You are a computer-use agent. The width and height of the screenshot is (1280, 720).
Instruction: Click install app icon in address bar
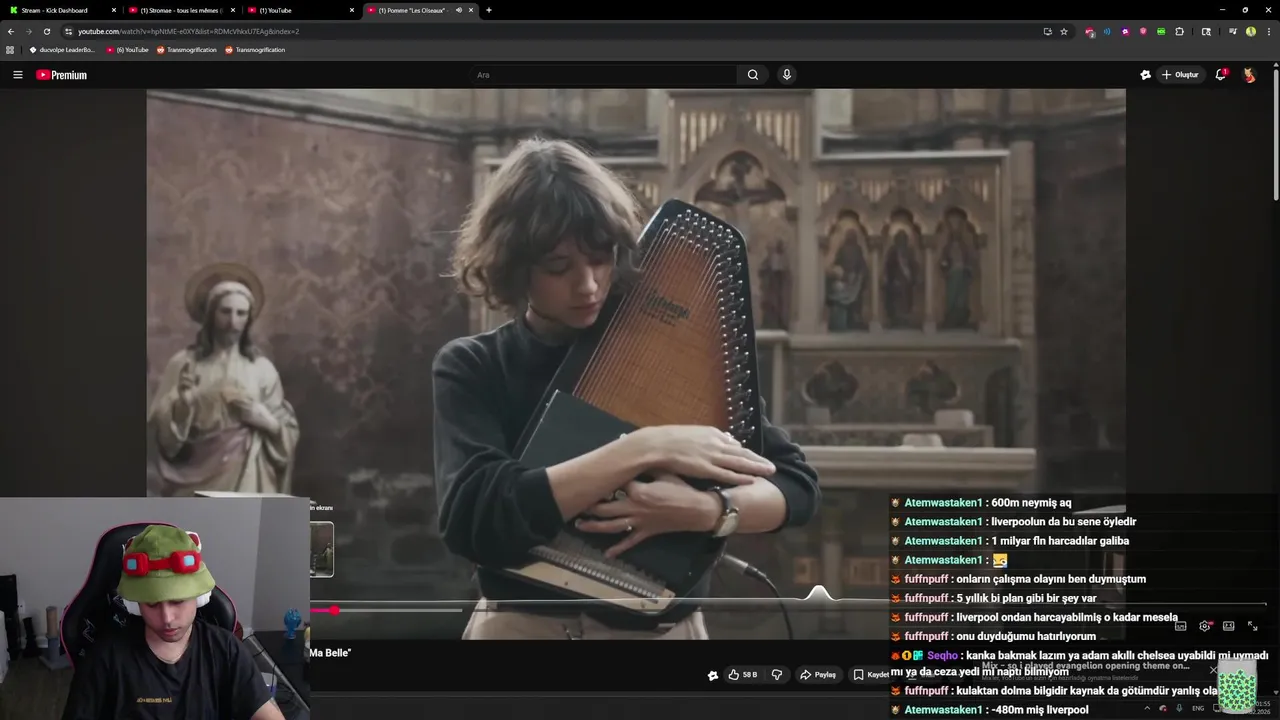(1047, 31)
